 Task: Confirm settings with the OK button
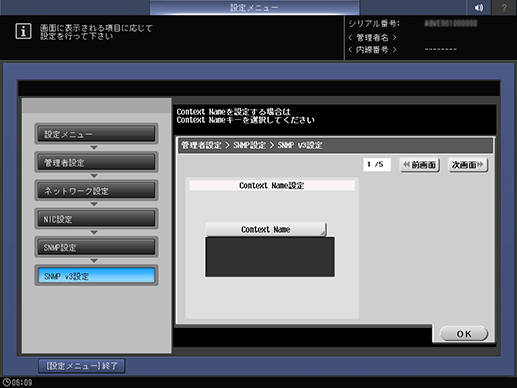tap(464, 334)
